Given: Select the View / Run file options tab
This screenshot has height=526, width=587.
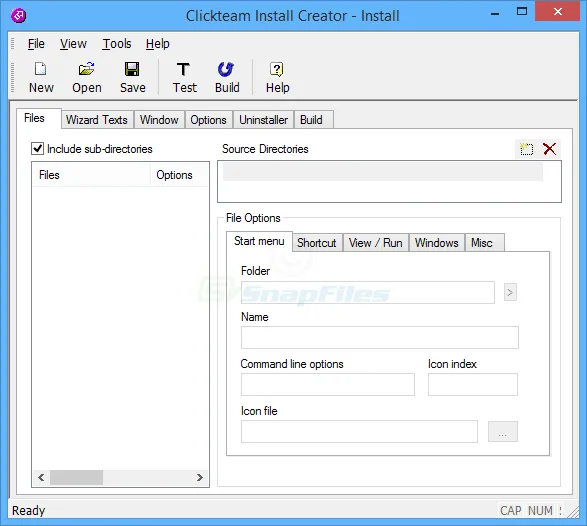Looking at the screenshot, I should tap(375, 243).
